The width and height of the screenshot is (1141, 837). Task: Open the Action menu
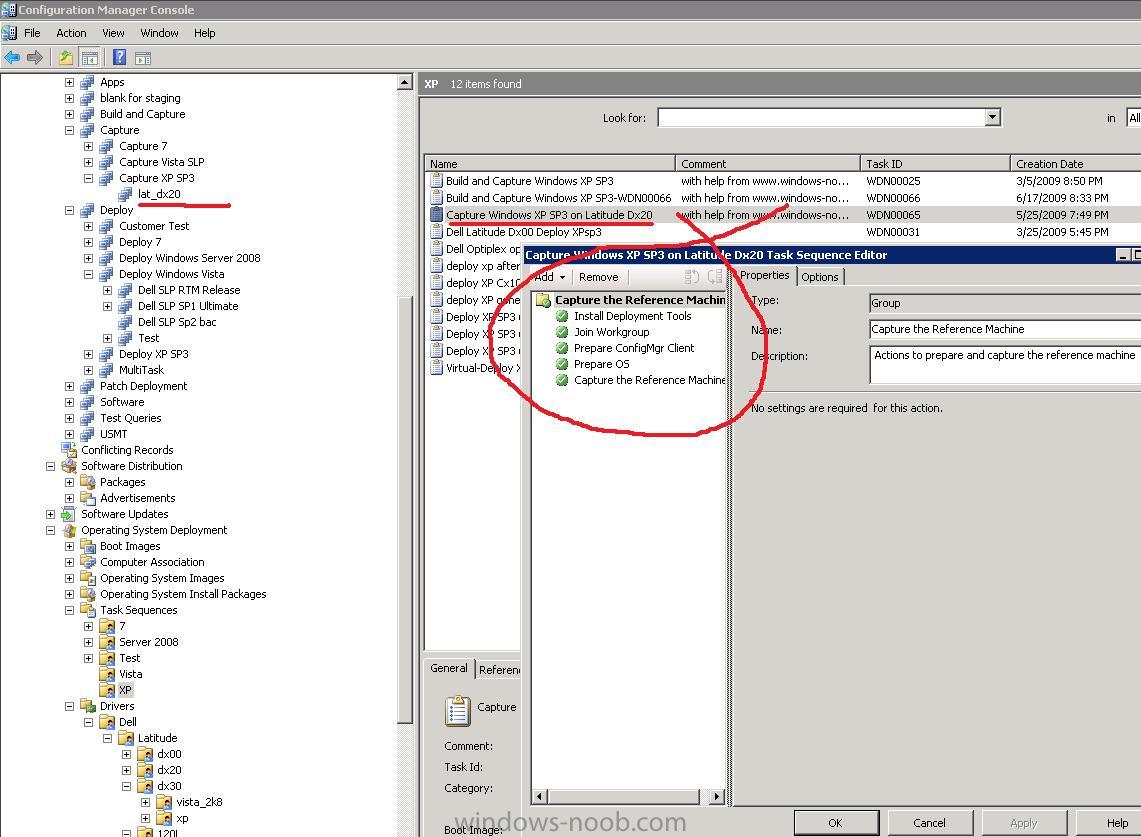(71, 33)
